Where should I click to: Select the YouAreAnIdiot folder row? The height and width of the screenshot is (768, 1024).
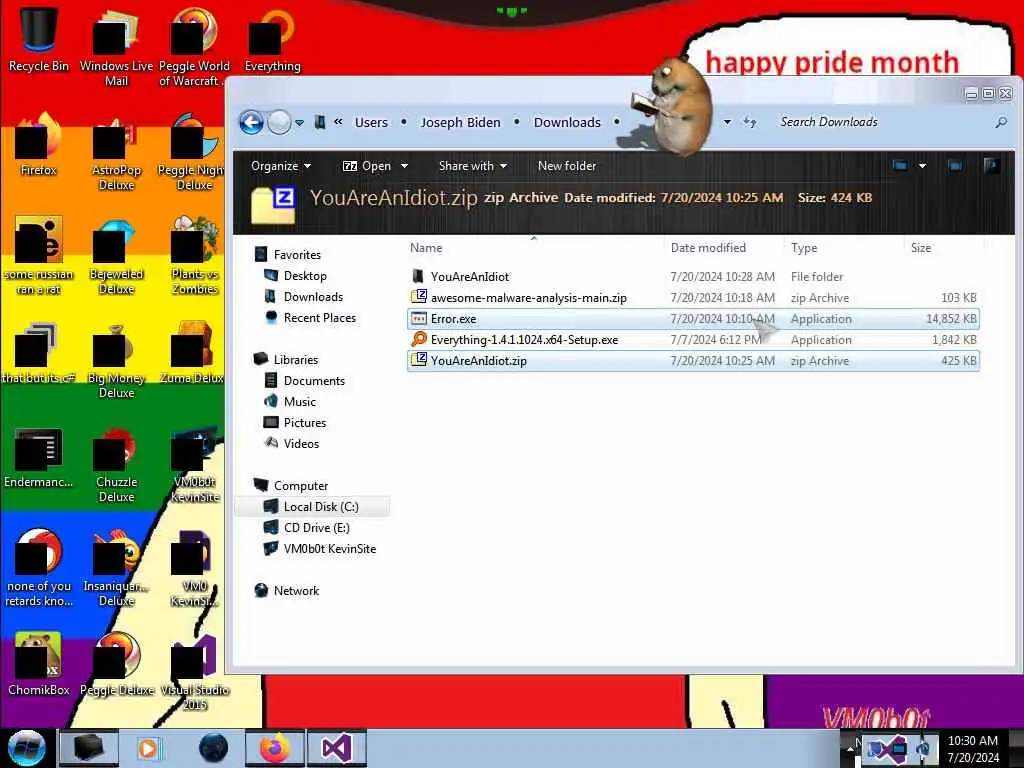pos(693,277)
